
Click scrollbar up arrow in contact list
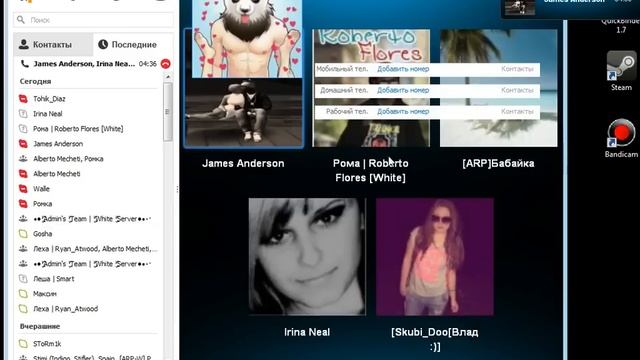click(168, 76)
